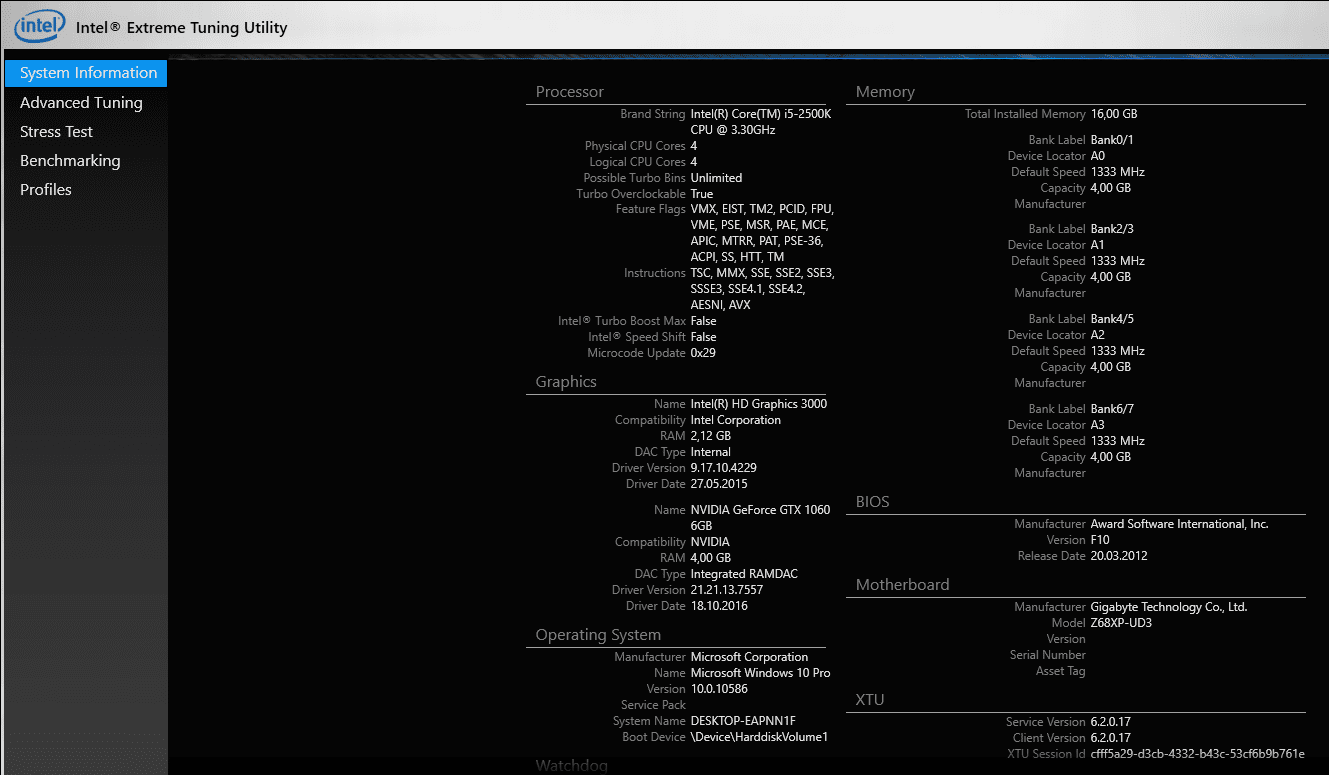Select system name DESKTOP-EAPNN1F
The image size is (1329, 775).
point(744,721)
